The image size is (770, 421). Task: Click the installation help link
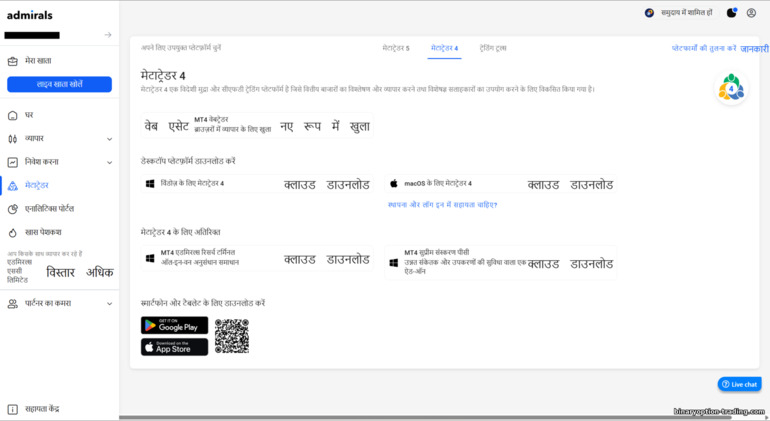point(442,205)
